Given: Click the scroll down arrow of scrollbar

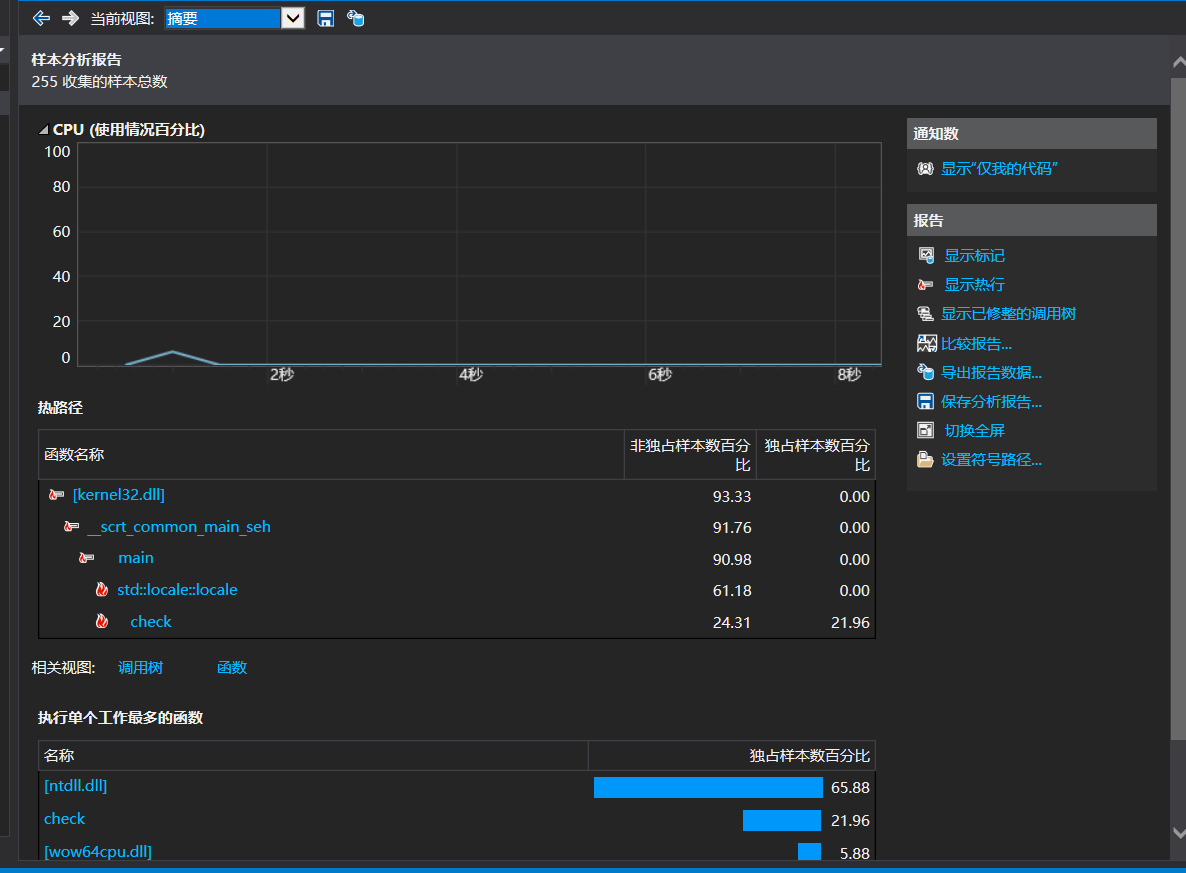Looking at the screenshot, I should (x=1178, y=833).
